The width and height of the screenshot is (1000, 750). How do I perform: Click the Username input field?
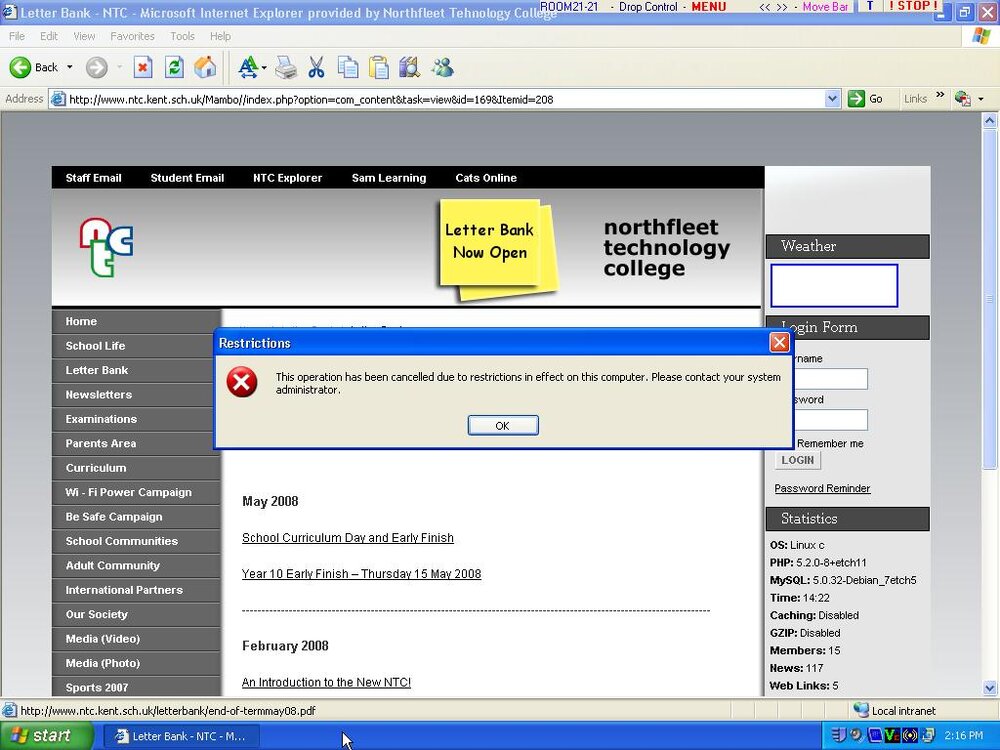tap(831, 379)
